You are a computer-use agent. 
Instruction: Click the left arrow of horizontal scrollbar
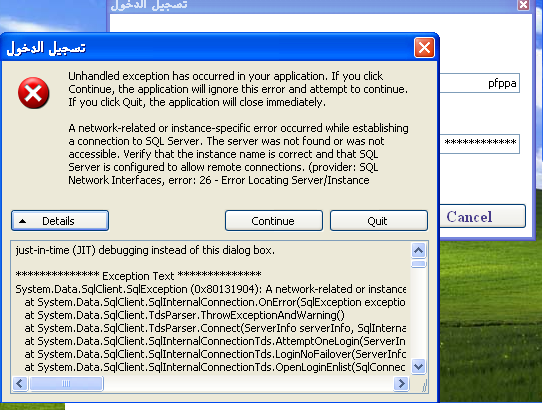20,384
